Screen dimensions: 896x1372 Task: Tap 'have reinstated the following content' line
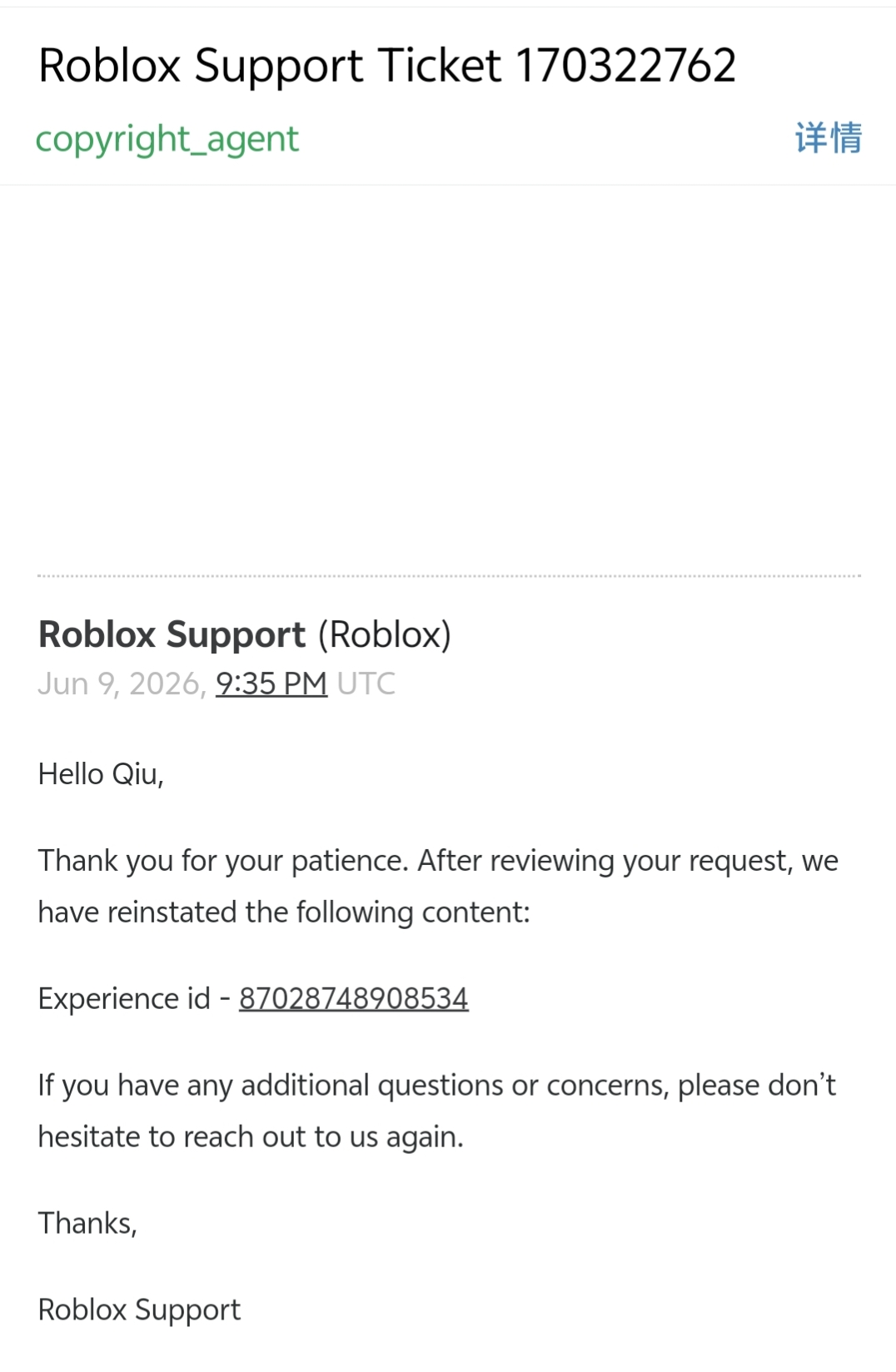pyautogui.click(x=284, y=912)
